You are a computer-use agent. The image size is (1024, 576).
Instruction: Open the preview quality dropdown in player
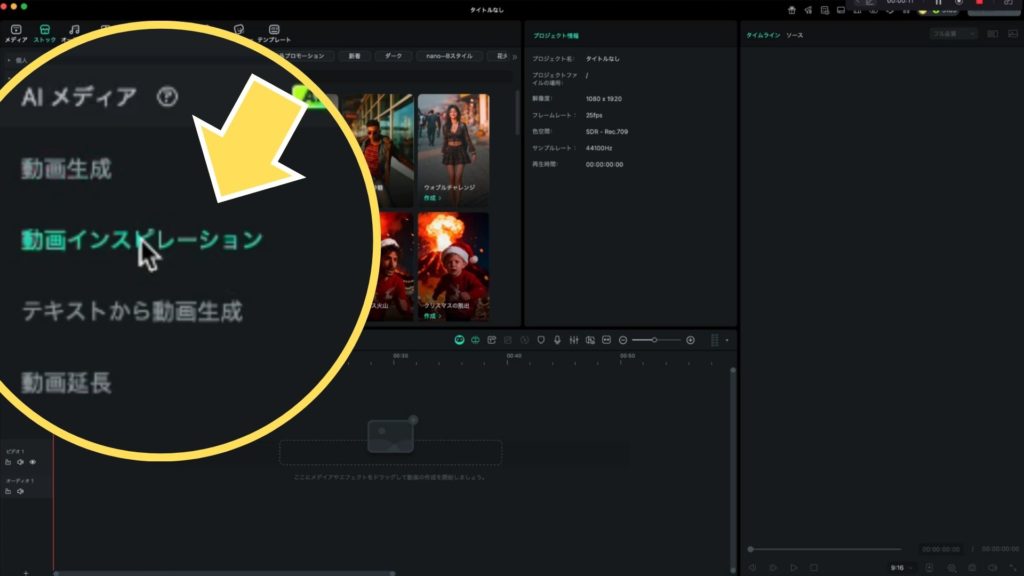point(953,34)
